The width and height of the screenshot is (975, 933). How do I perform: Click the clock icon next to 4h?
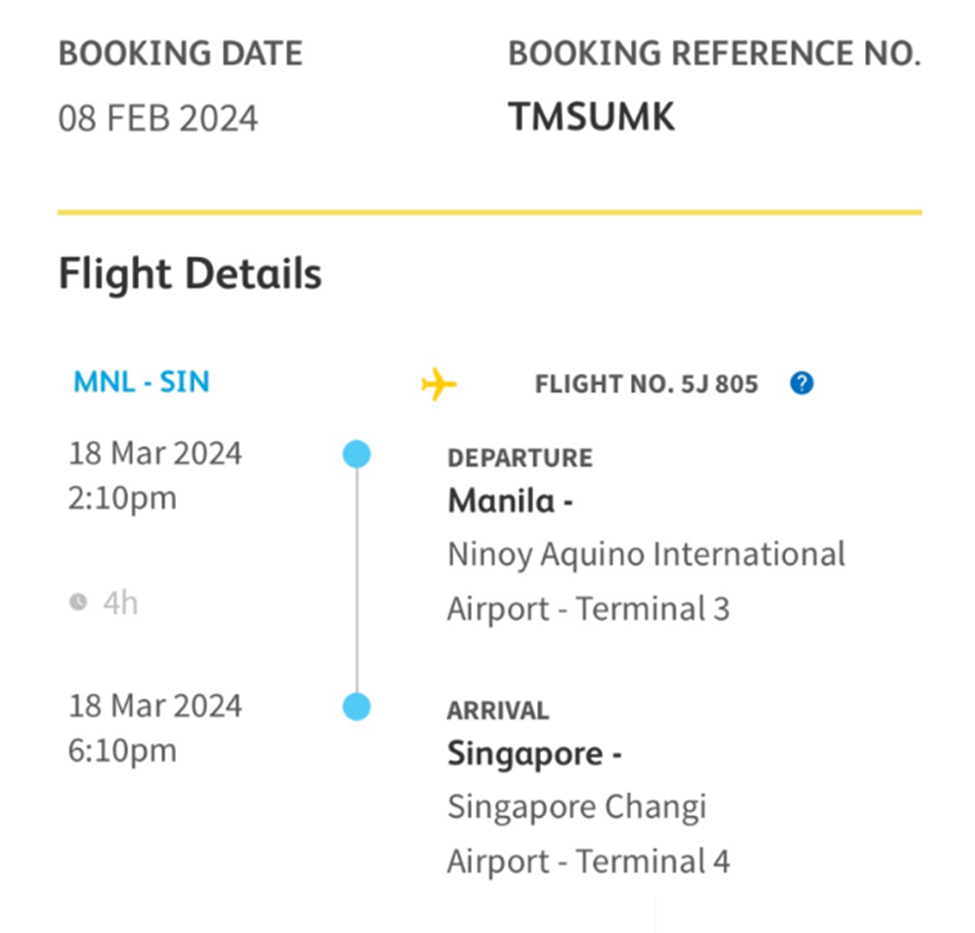[x=78, y=602]
